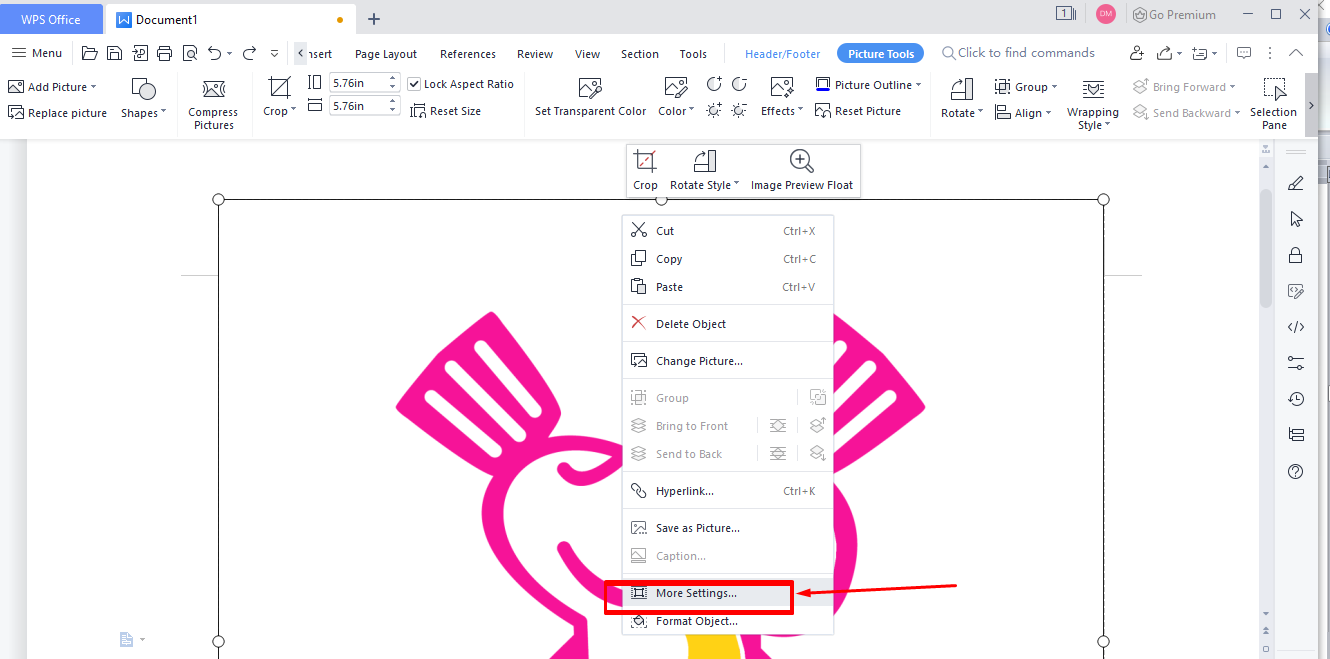The height and width of the screenshot is (659, 1330).
Task: Click the Print icon
Action: [164, 53]
